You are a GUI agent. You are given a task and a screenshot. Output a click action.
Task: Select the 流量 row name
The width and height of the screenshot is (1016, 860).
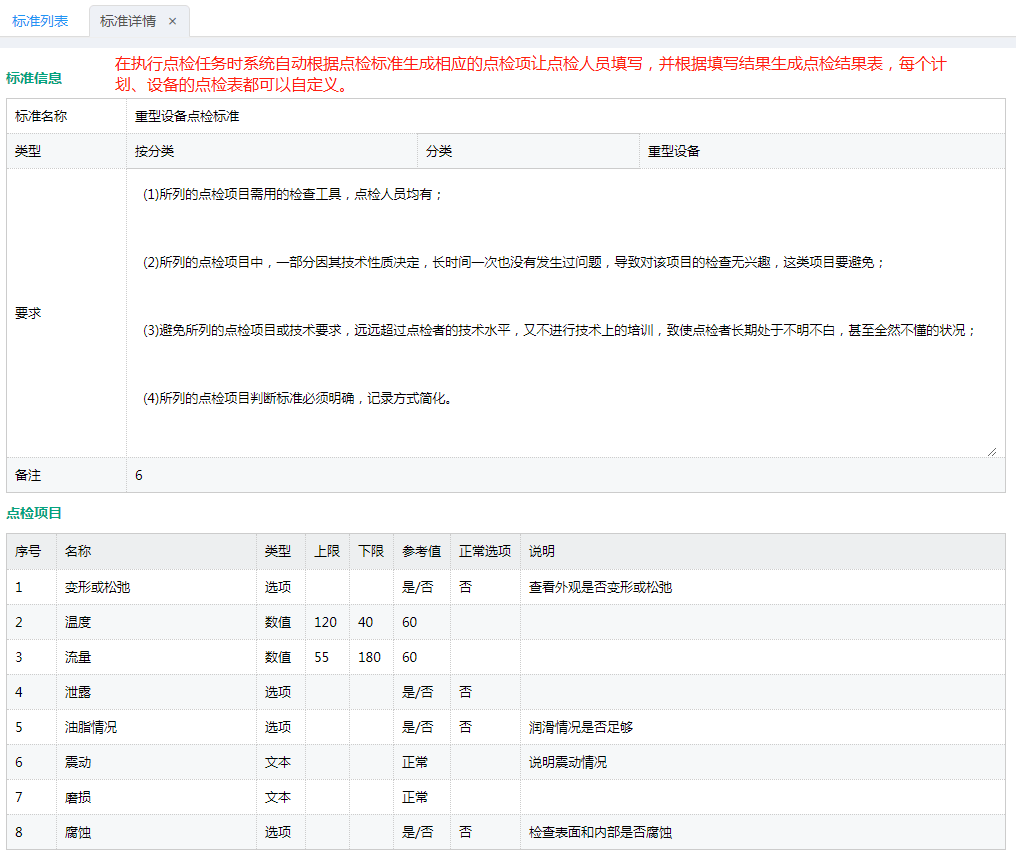click(78, 657)
